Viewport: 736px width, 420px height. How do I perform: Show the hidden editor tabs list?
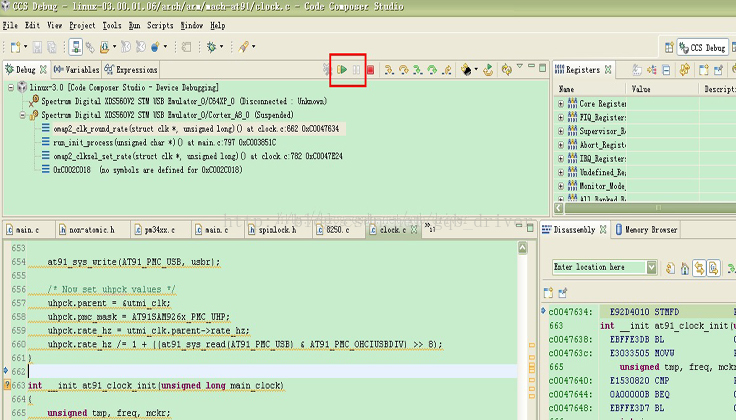pos(430,228)
